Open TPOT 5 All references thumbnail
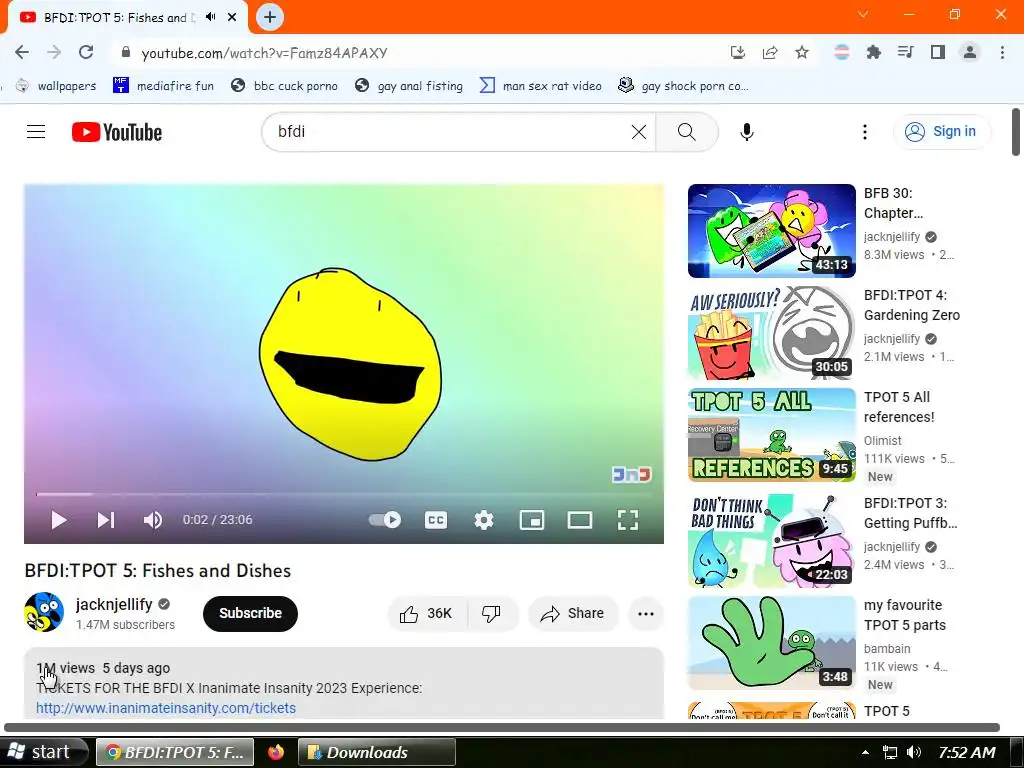 [x=771, y=435]
